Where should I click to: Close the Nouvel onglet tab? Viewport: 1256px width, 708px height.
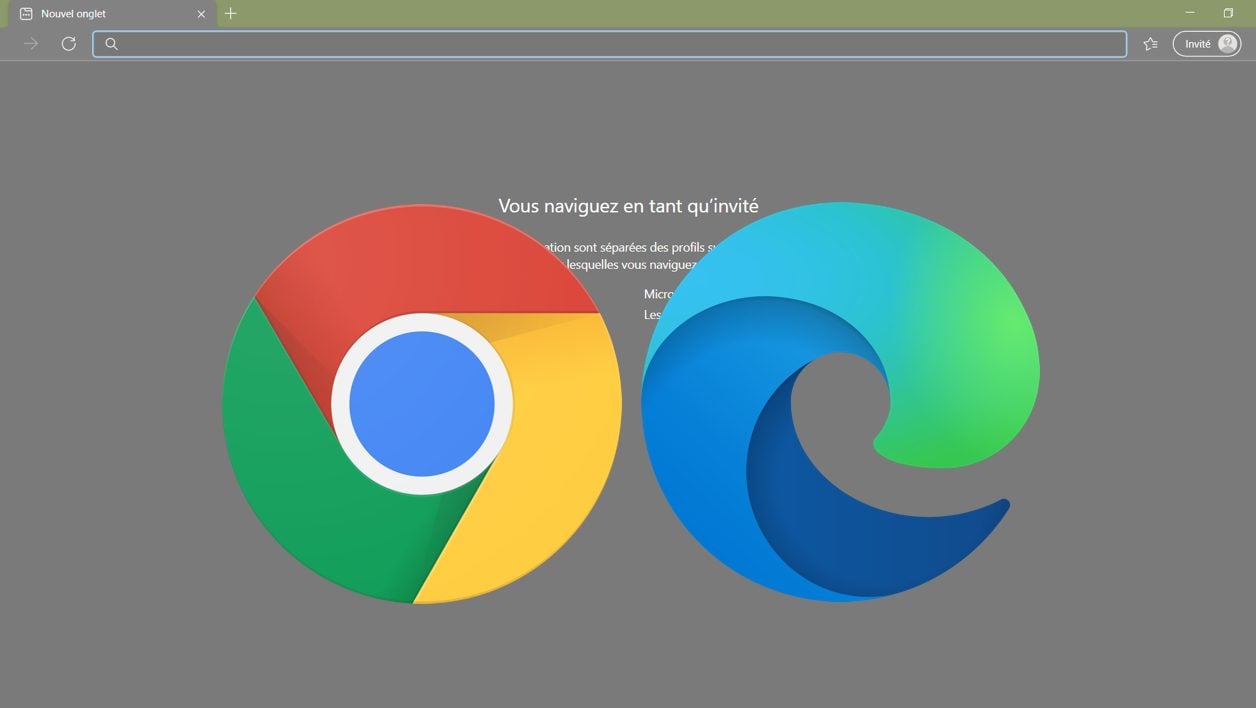[201, 14]
